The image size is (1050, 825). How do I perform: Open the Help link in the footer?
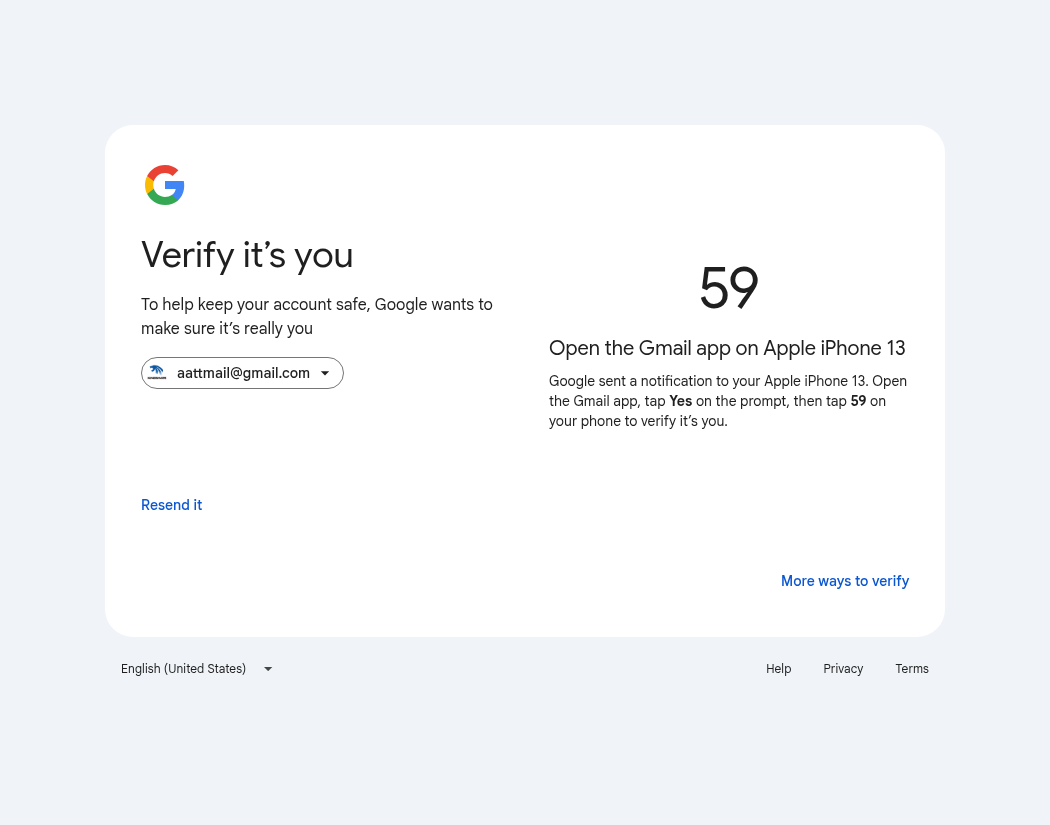click(778, 669)
